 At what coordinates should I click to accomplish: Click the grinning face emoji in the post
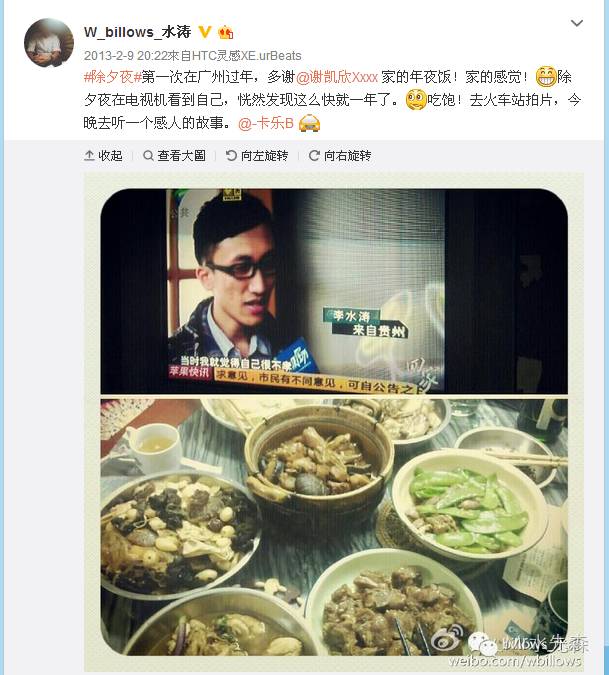click(x=546, y=77)
